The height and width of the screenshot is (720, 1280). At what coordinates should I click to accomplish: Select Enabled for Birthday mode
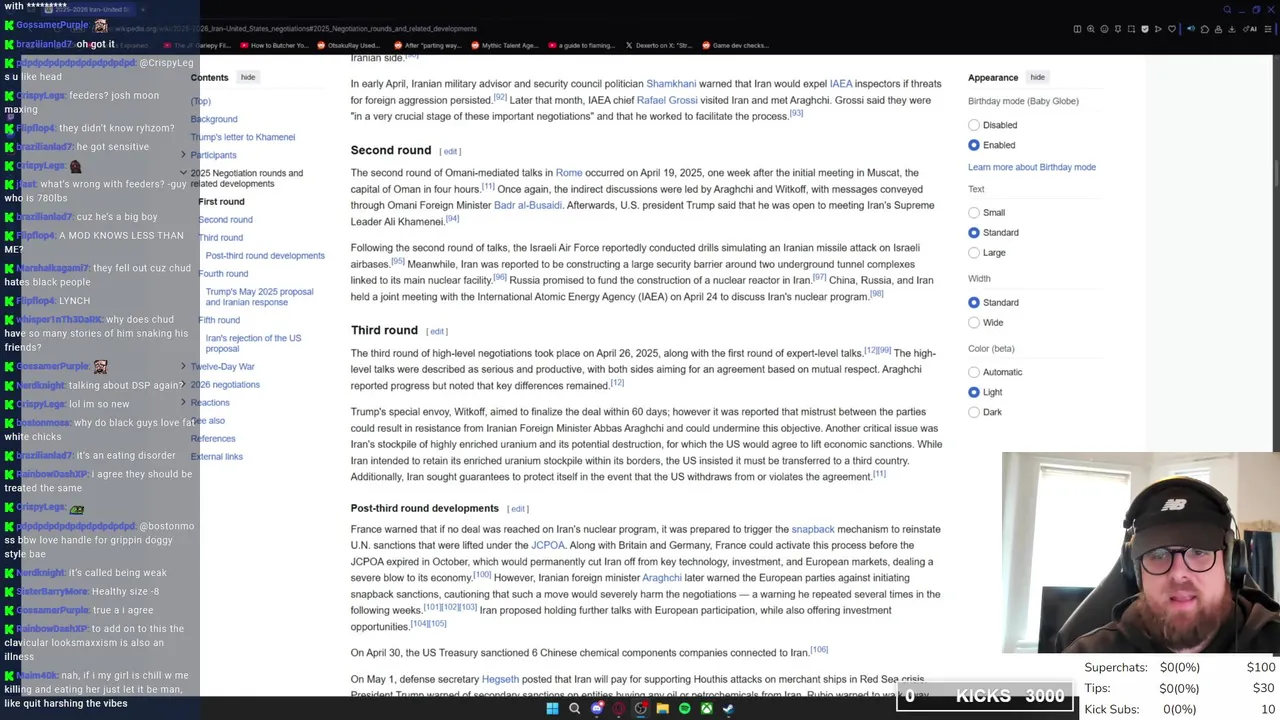[974, 145]
